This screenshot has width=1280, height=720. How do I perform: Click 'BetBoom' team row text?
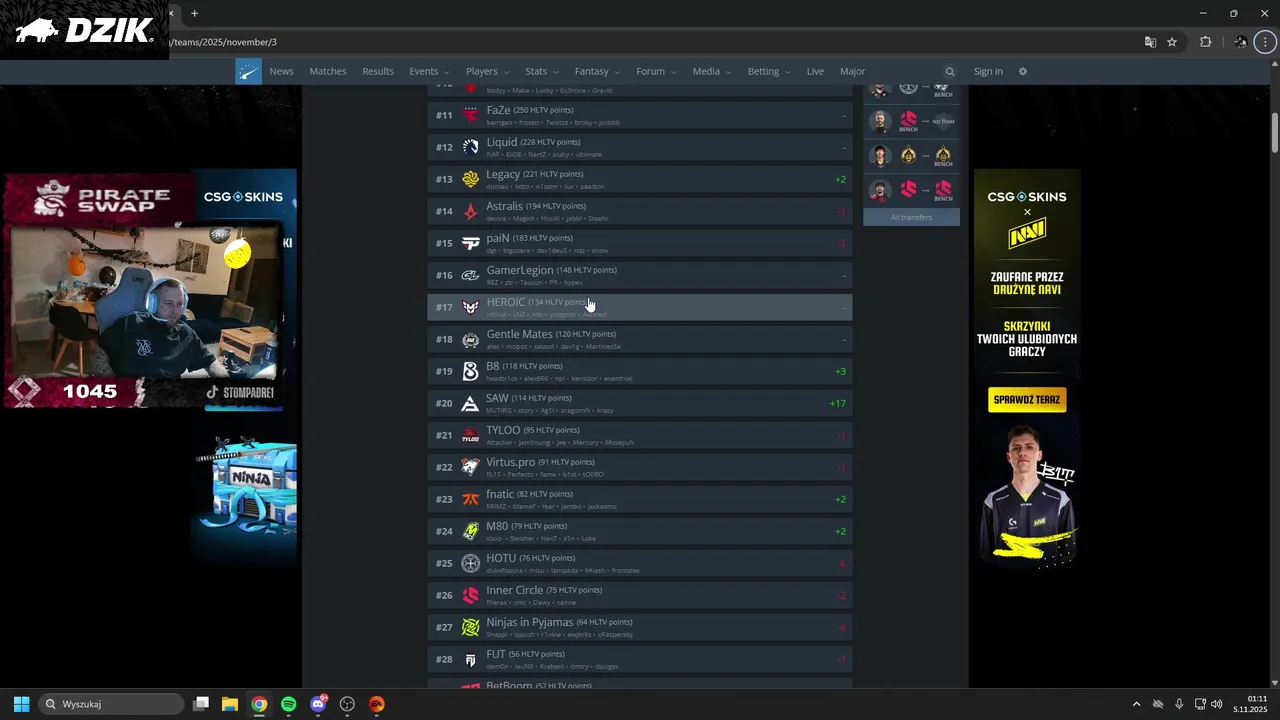tap(509, 686)
